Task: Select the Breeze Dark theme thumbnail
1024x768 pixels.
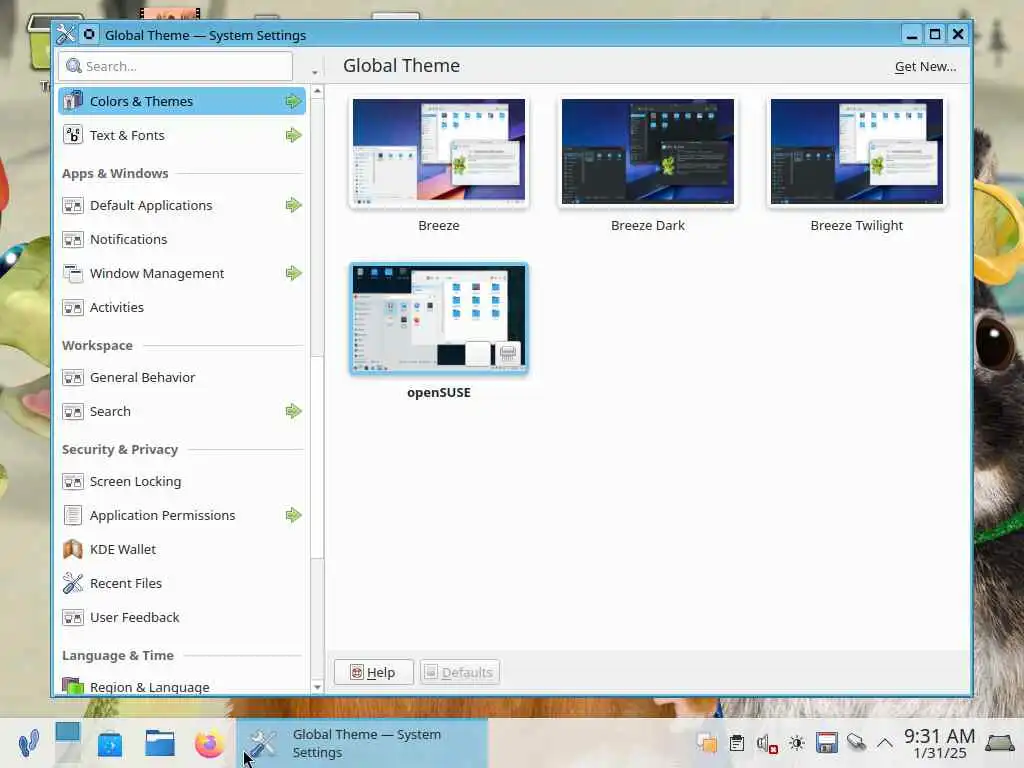Action: [647, 152]
